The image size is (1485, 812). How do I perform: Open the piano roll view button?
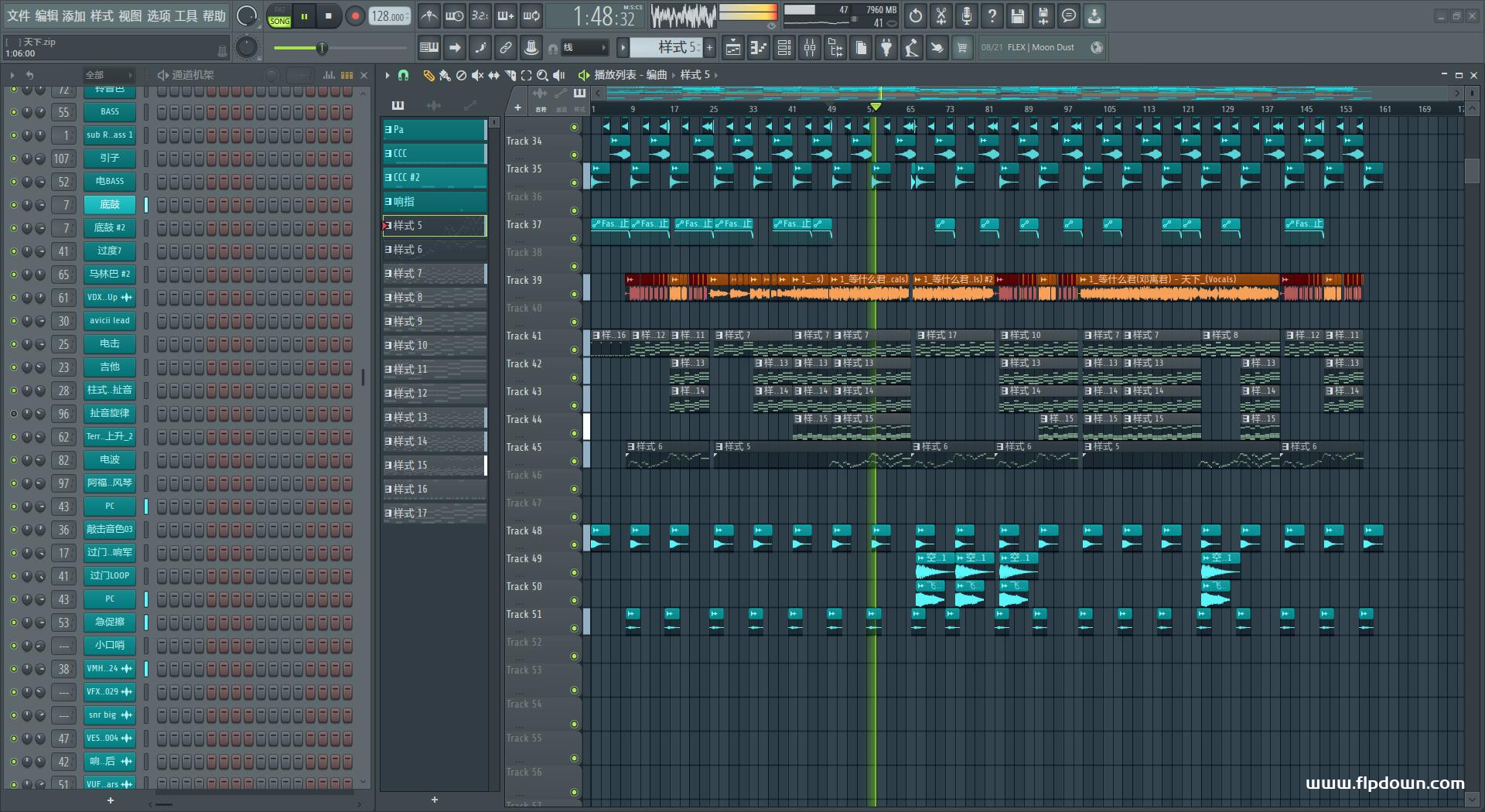pyautogui.click(x=759, y=47)
